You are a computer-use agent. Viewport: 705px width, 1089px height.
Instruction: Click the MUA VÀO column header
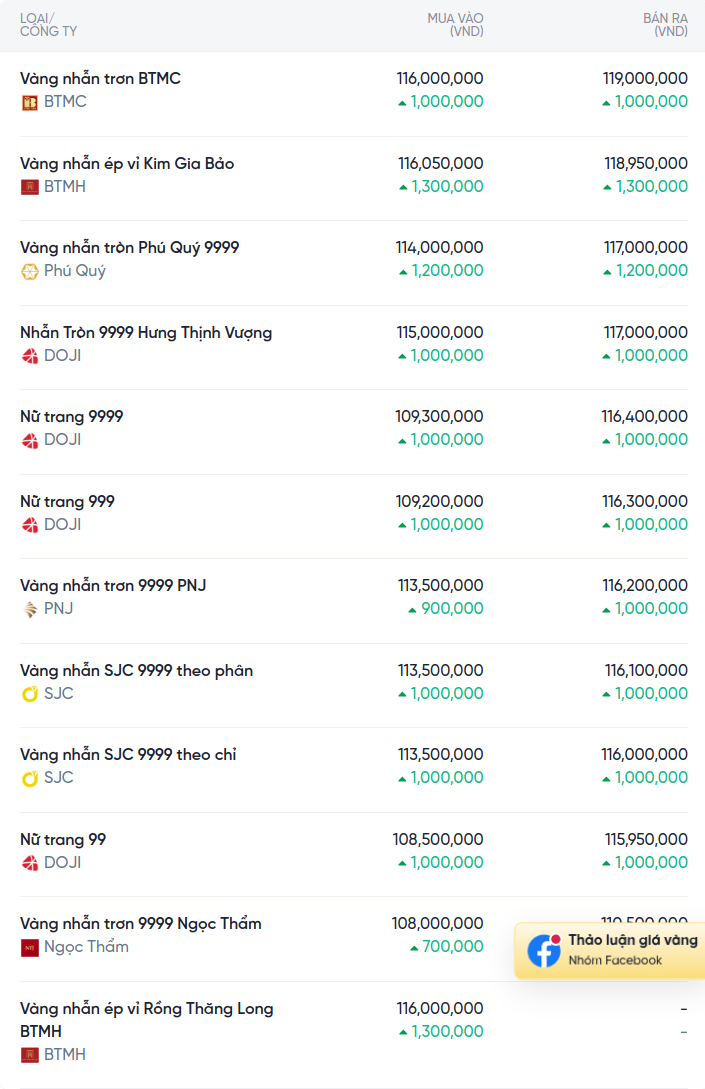coord(455,25)
